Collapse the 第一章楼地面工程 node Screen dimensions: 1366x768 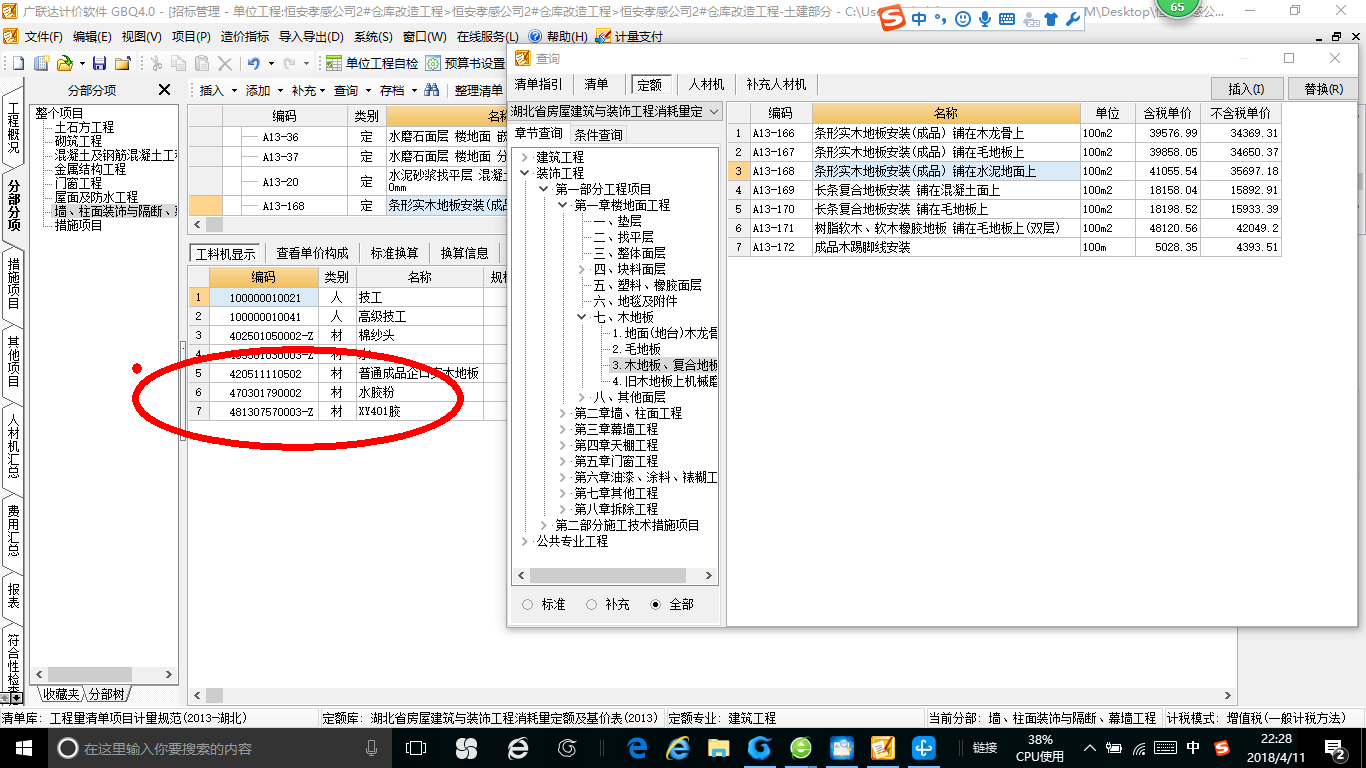563,205
